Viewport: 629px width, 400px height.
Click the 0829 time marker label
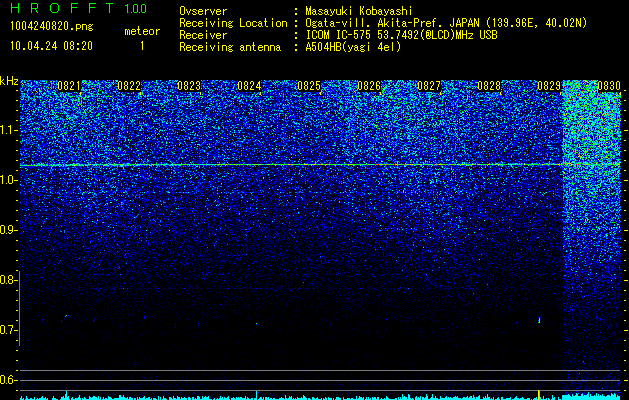click(549, 86)
